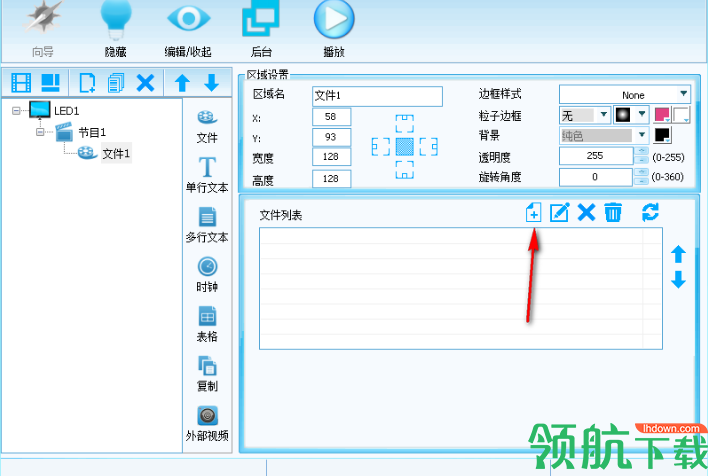The image size is (708, 476).
Task: Move file up in the file list
Action: 678,254
